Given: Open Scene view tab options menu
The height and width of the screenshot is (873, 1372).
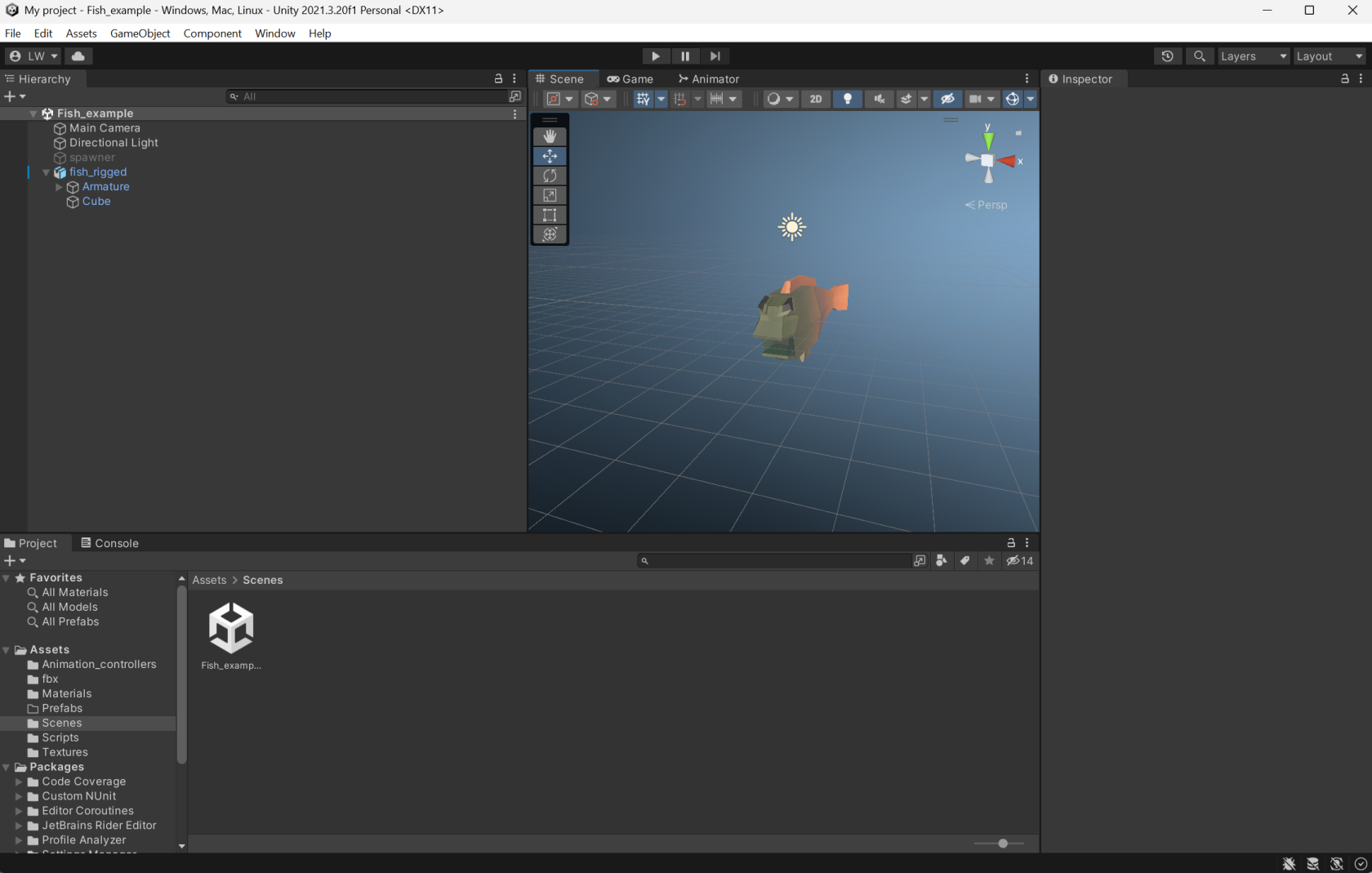Looking at the screenshot, I should (x=1027, y=78).
